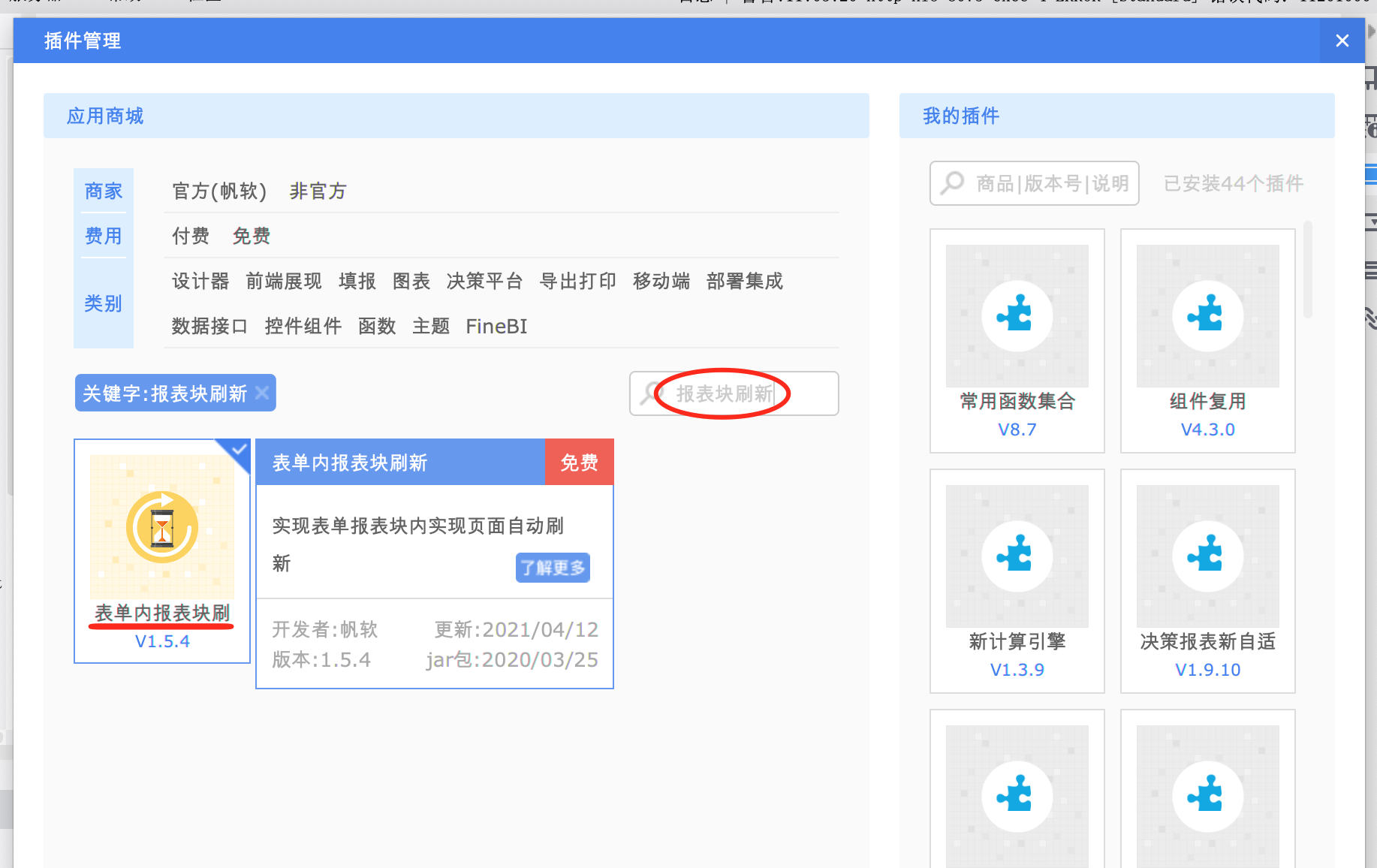Open the 新计算引擎 plugin icon
This screenshot has width=1377, height=868.
[1017, 556]
